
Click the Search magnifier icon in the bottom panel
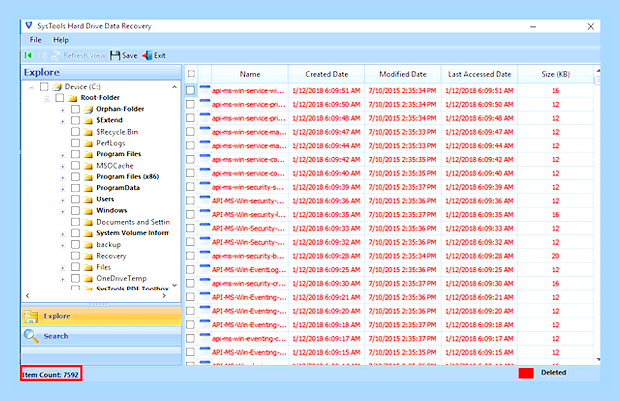[31, 336]
